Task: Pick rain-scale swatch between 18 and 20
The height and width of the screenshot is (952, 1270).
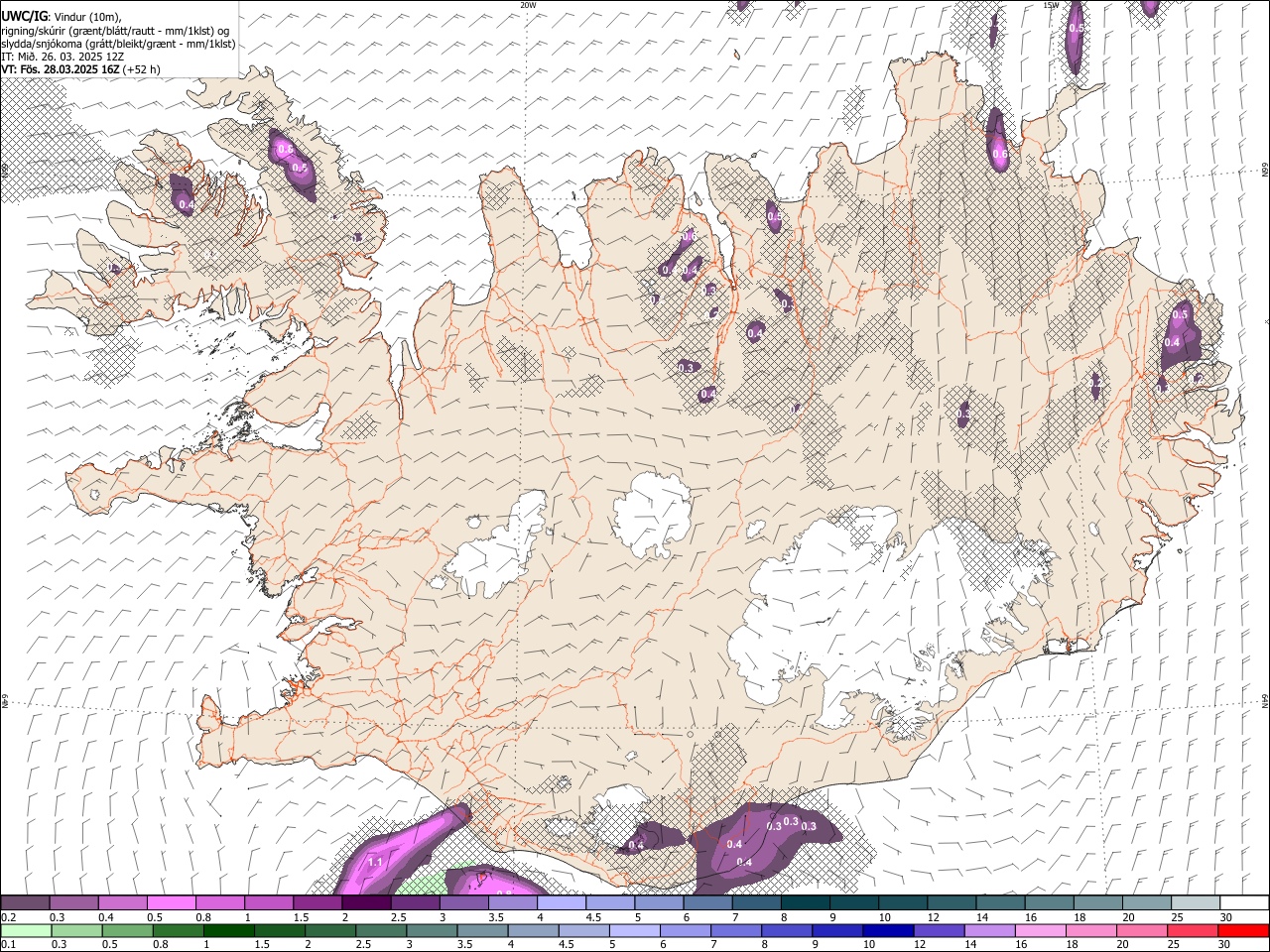Action: click(1092, 931)
